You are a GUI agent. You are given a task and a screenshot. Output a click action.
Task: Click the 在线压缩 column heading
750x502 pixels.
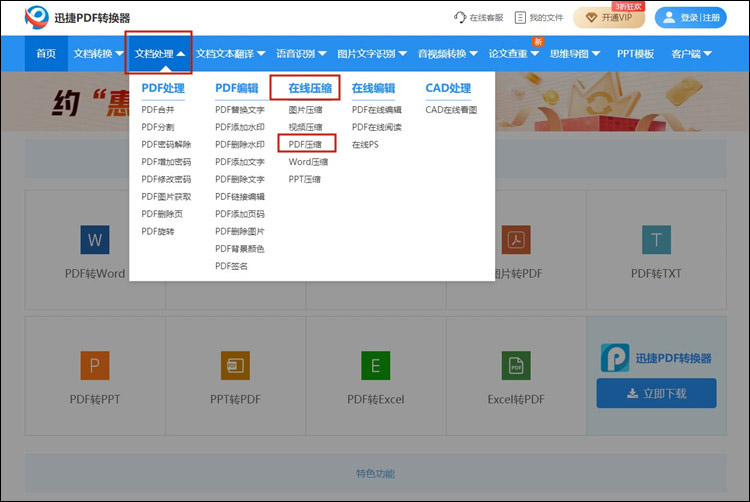310,88
